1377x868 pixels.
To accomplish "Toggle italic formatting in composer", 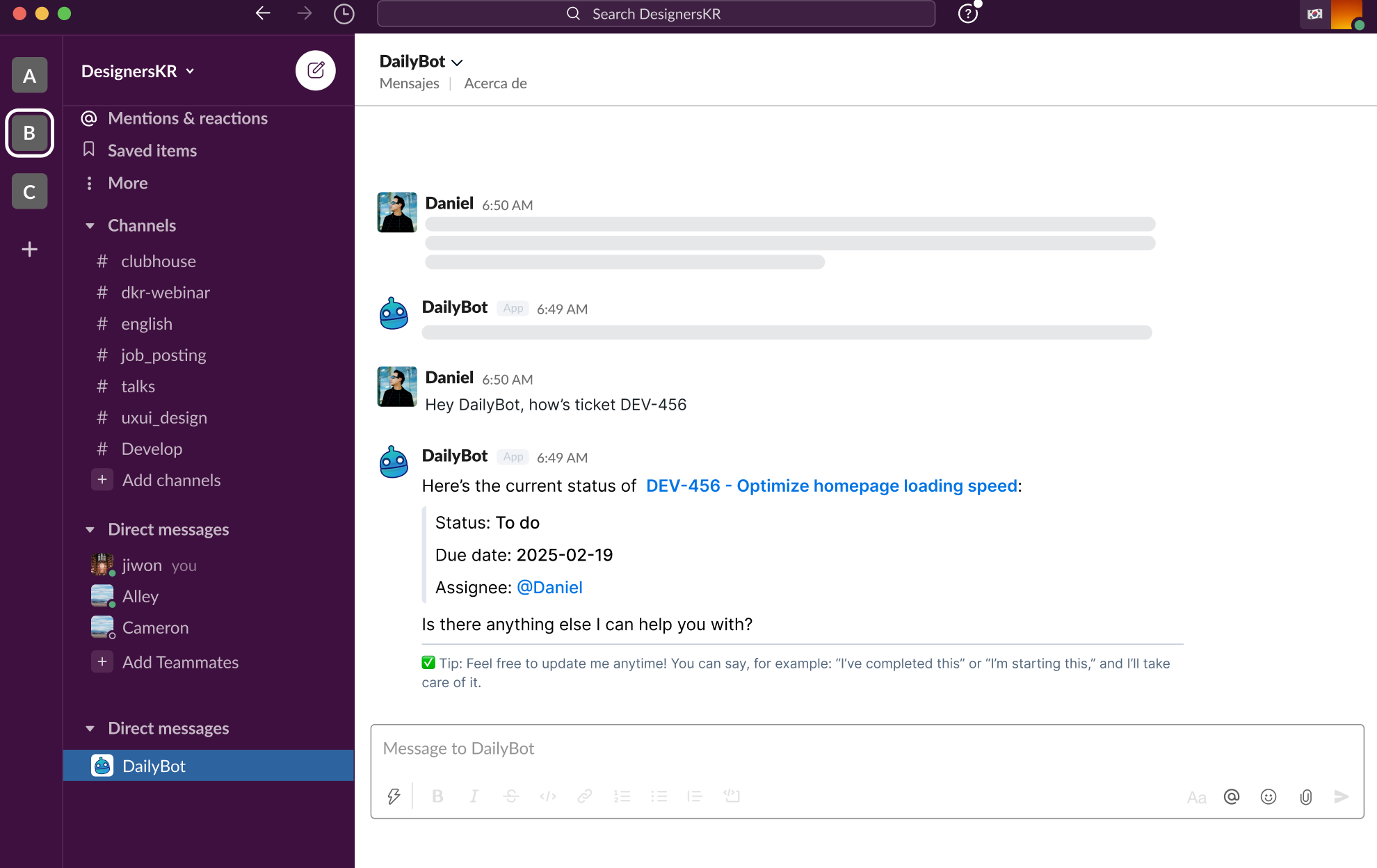I will [x=474, y=796].
